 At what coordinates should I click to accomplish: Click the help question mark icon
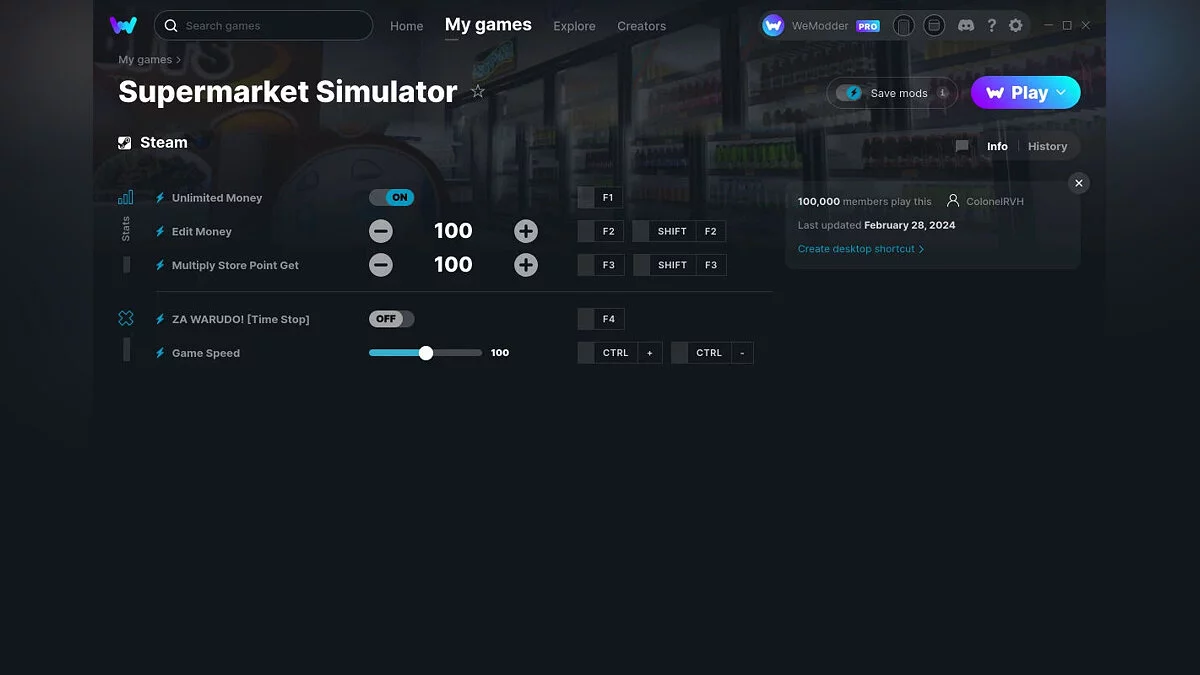[x=992, y=25]
